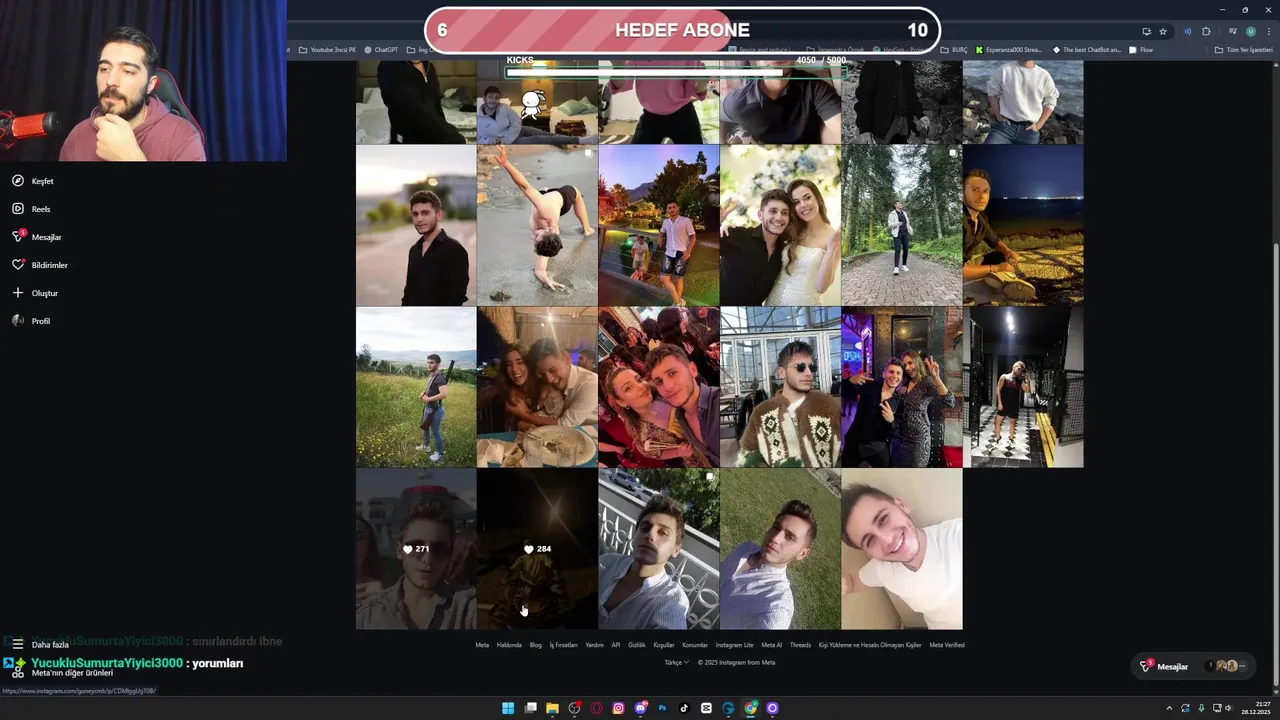Click Chrome media control icon
1280x720 pixels.
click(1233, 32)
